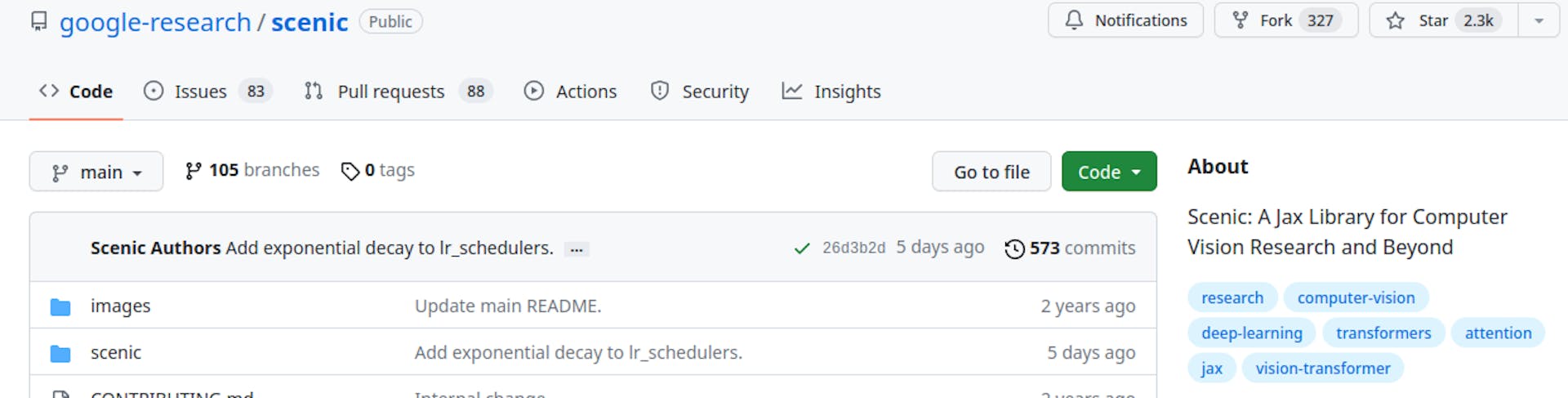1568x398 pixels.
Task: Select the vision-transformer topic tag
Action: click(x=1322, y=369)
